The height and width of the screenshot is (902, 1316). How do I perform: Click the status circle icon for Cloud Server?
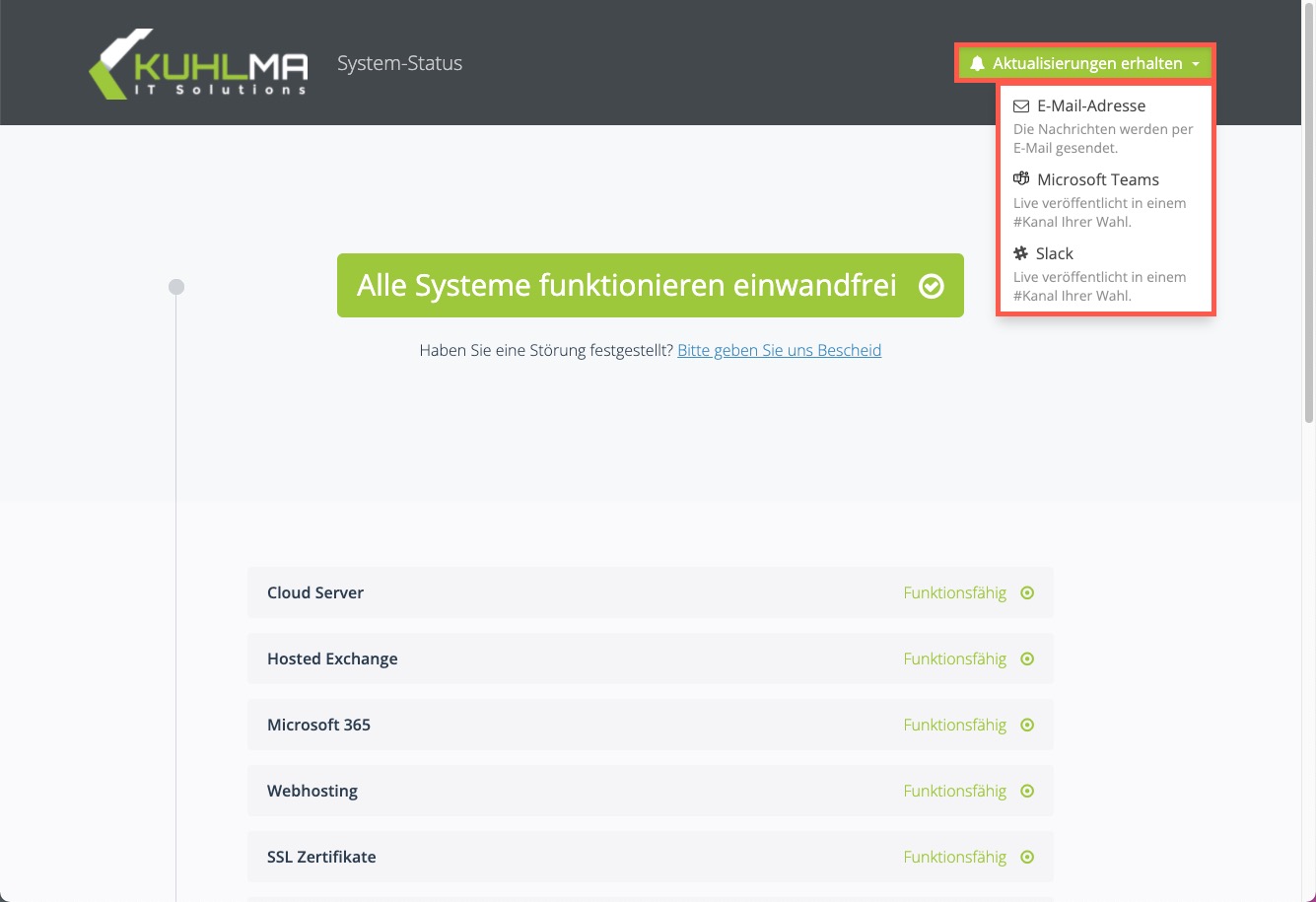pos(1027,592)
